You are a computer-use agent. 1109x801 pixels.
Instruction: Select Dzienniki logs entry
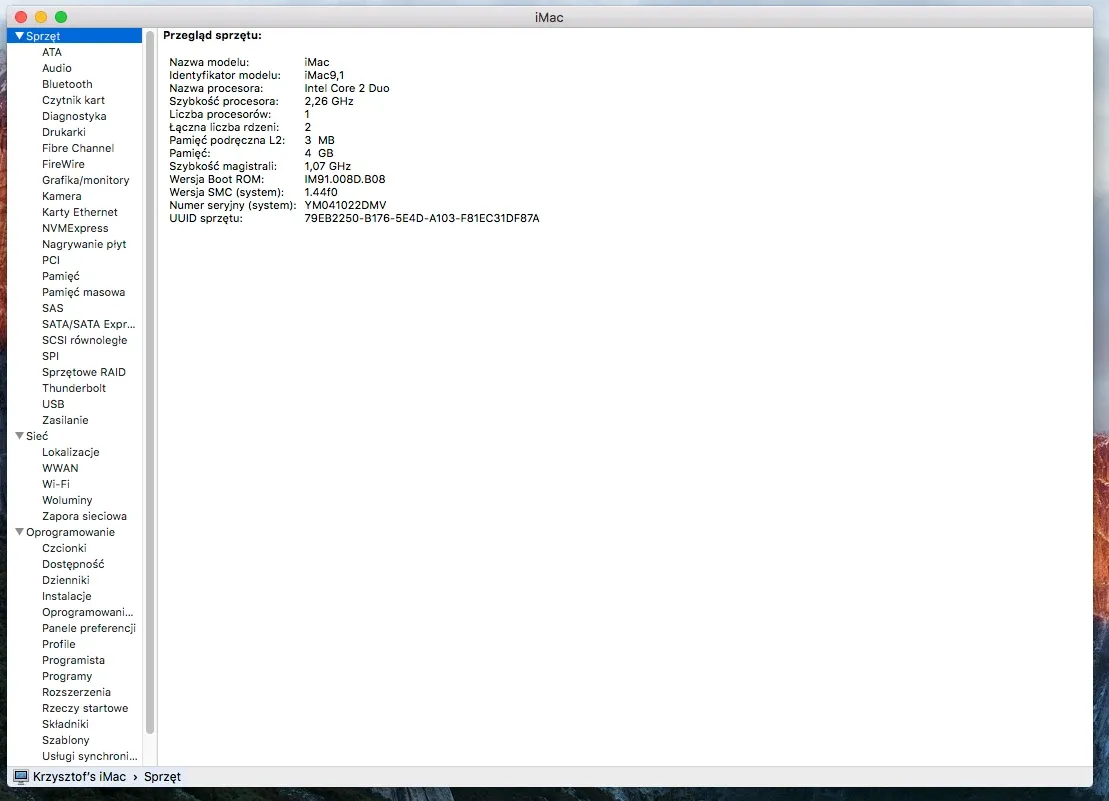coord(66,580)
